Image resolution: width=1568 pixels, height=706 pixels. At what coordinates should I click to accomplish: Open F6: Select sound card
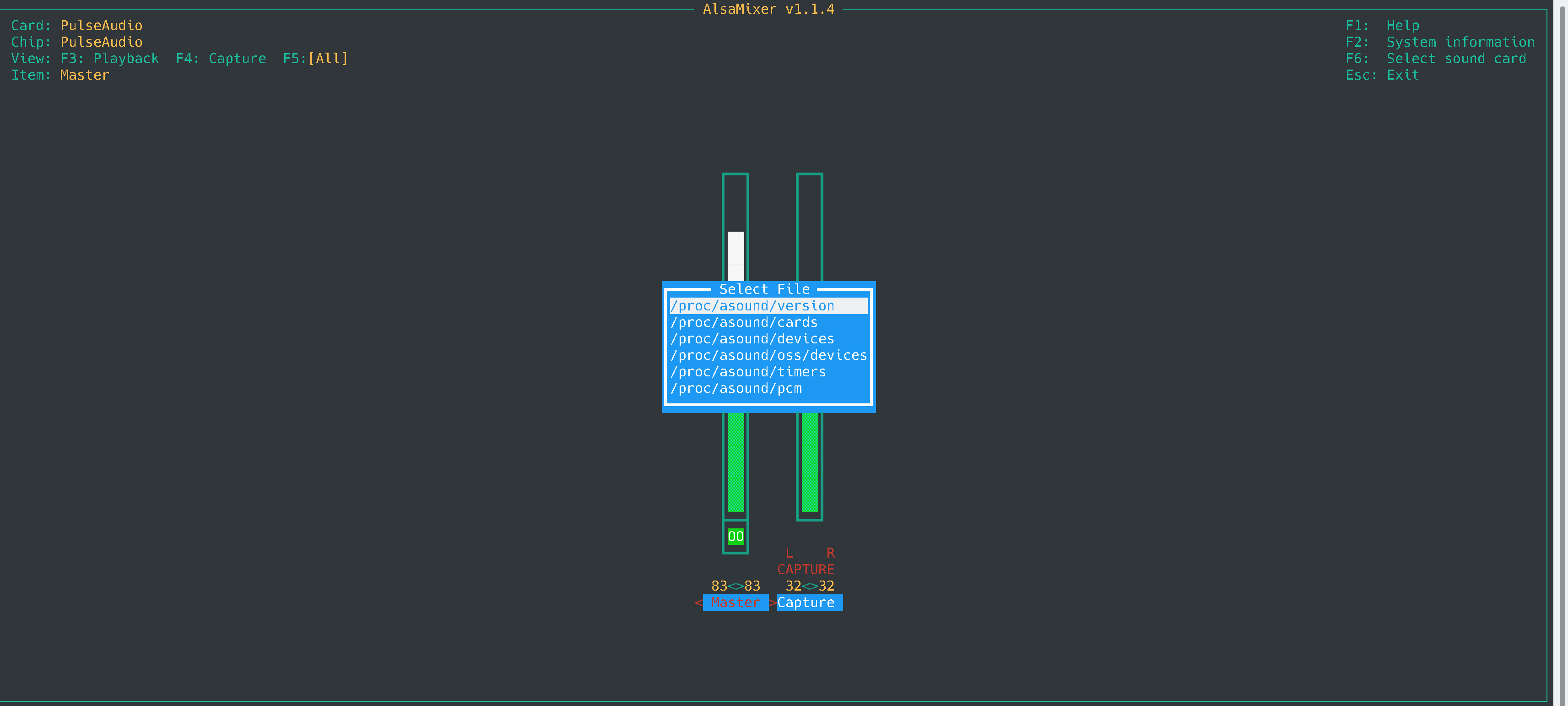click(x=1436, y=59)
